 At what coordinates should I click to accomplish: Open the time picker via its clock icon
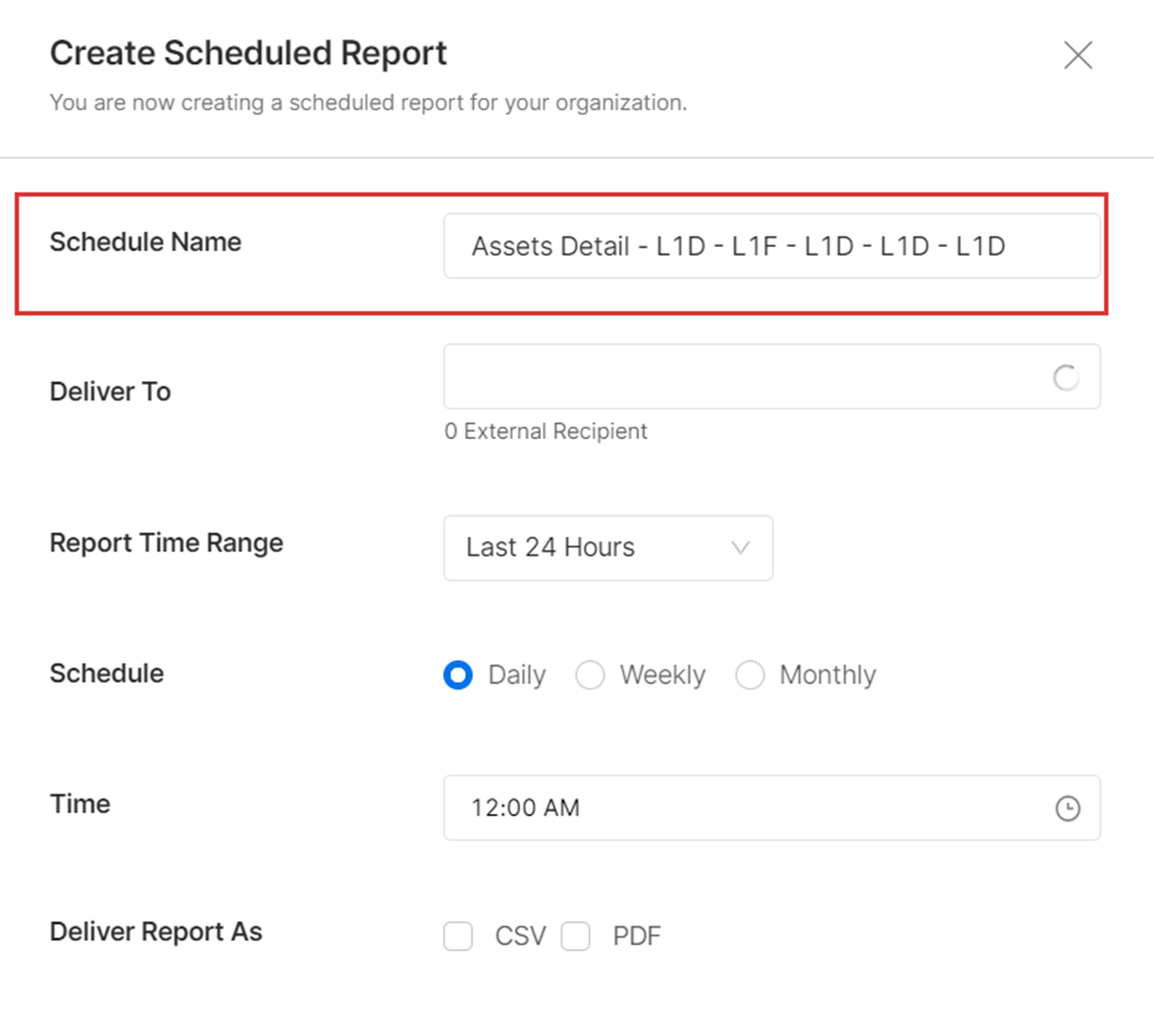pyautogui.click(x=1067, y=808)
